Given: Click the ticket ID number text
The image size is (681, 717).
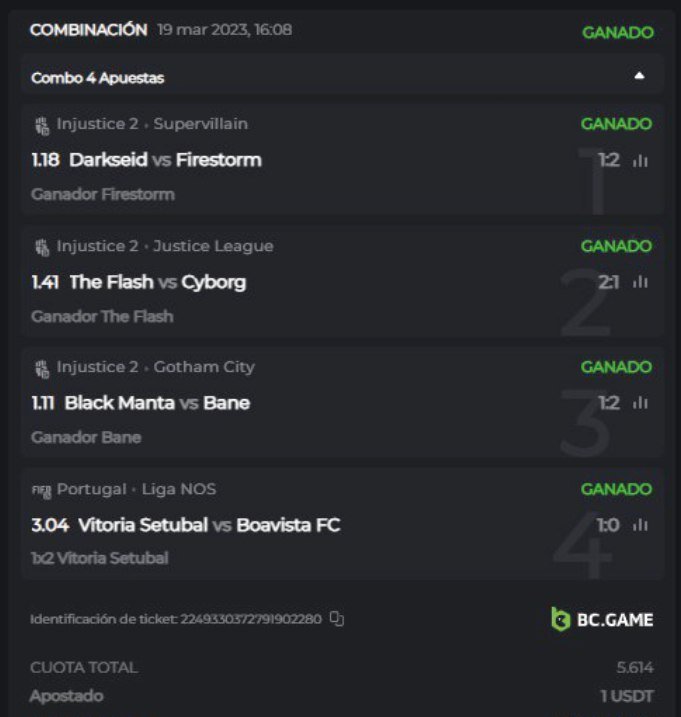Looking at the screenshot, I should tap(251, 619).
